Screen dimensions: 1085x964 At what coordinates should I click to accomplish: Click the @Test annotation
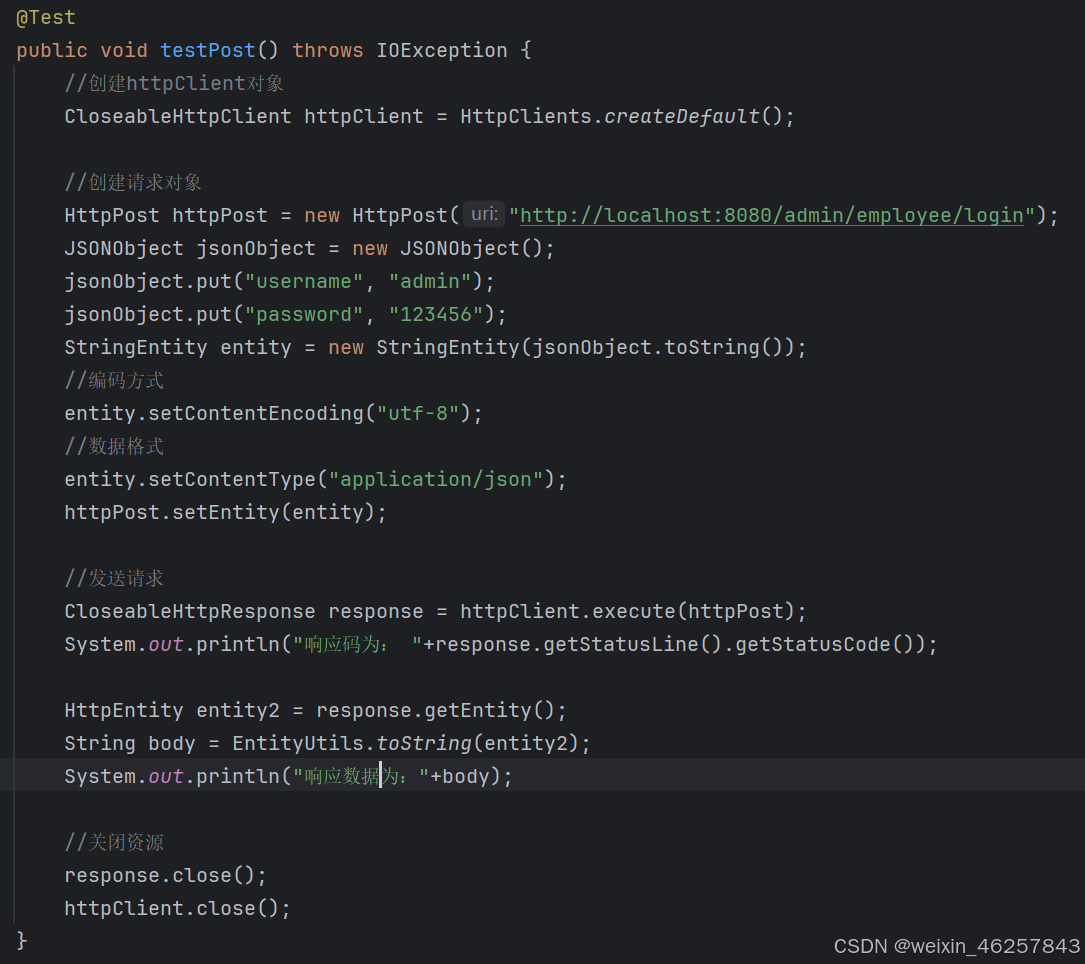[x=44, y=16]
